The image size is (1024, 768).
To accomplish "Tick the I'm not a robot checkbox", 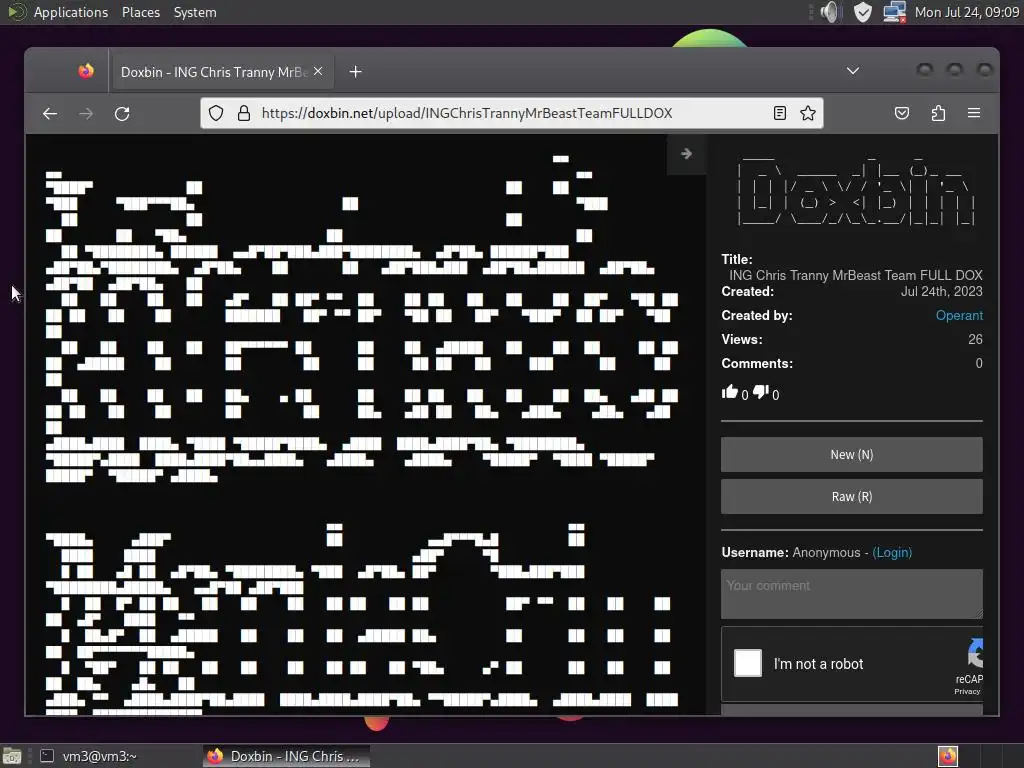I will click(x=748, y=663).
